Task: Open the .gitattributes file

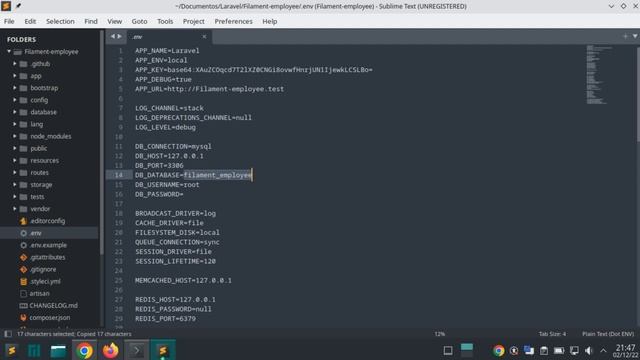Action: point(47,257)
